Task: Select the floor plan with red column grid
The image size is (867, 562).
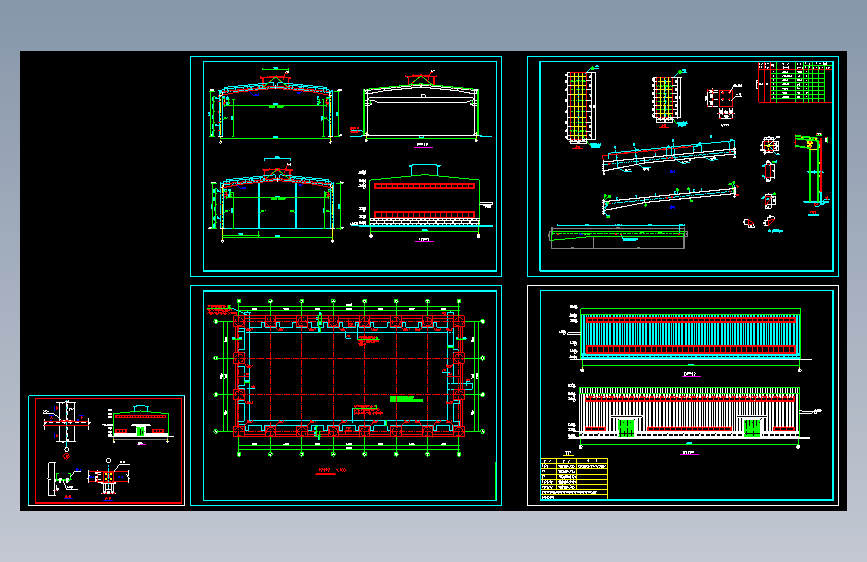Action: 349,377
